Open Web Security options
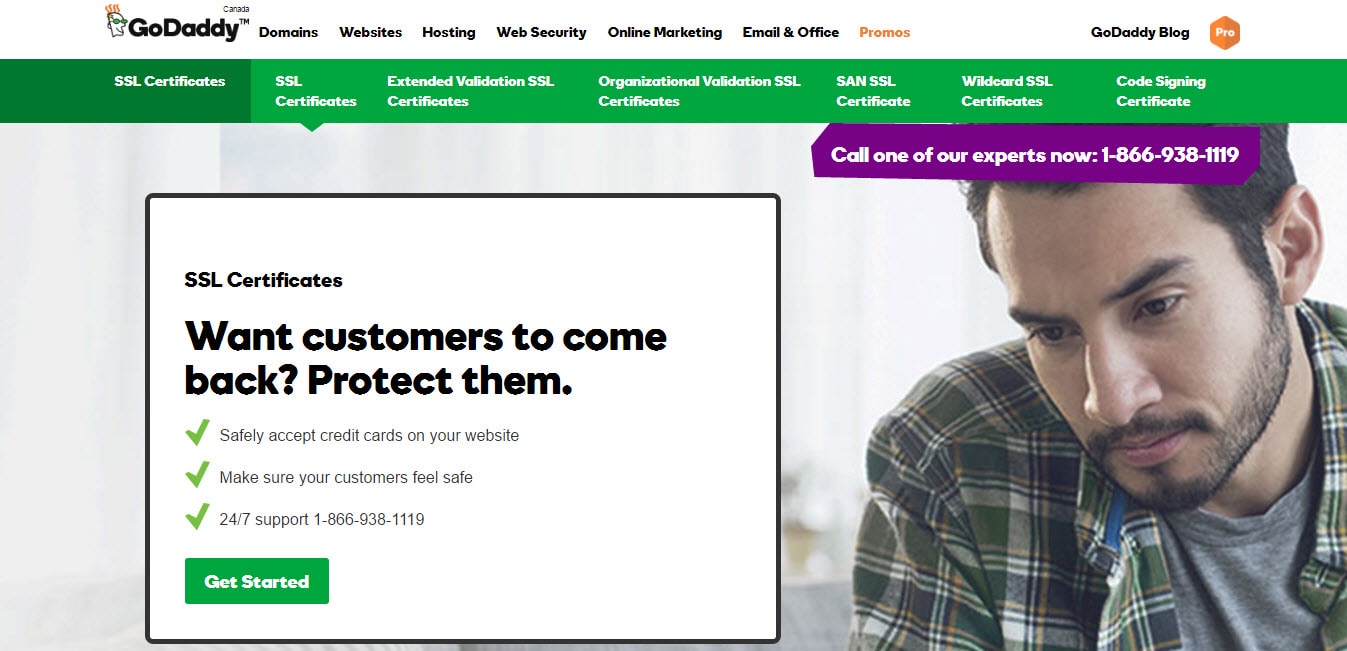Image resolution: width=1347 pixels, height=651 pixels. [541, 32]
